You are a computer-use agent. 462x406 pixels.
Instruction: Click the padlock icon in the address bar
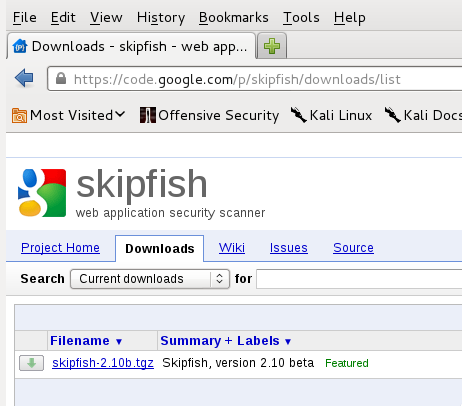click(61, 79)
